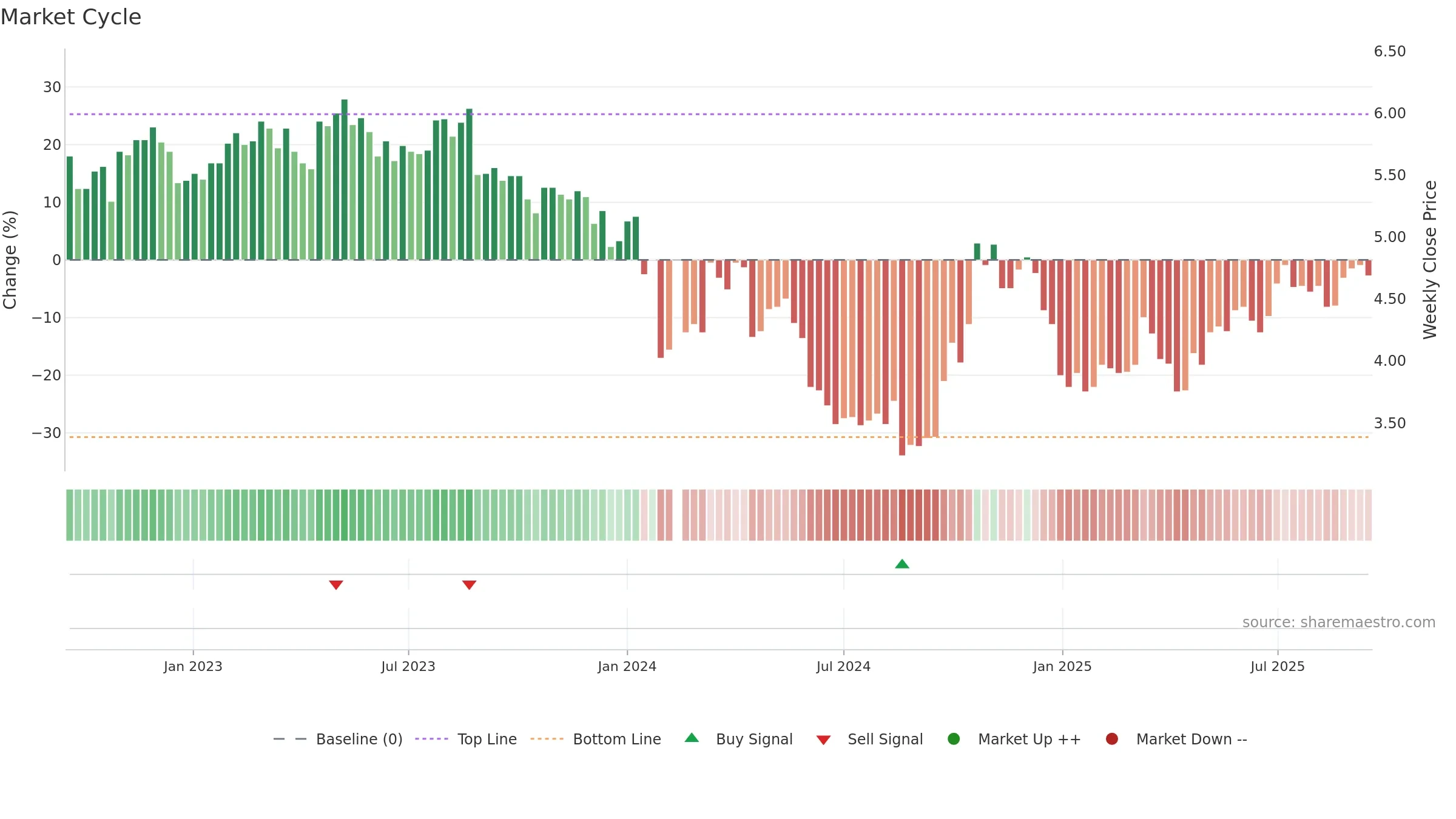Click the 4.00 price axis value

tap(1390, 361)
